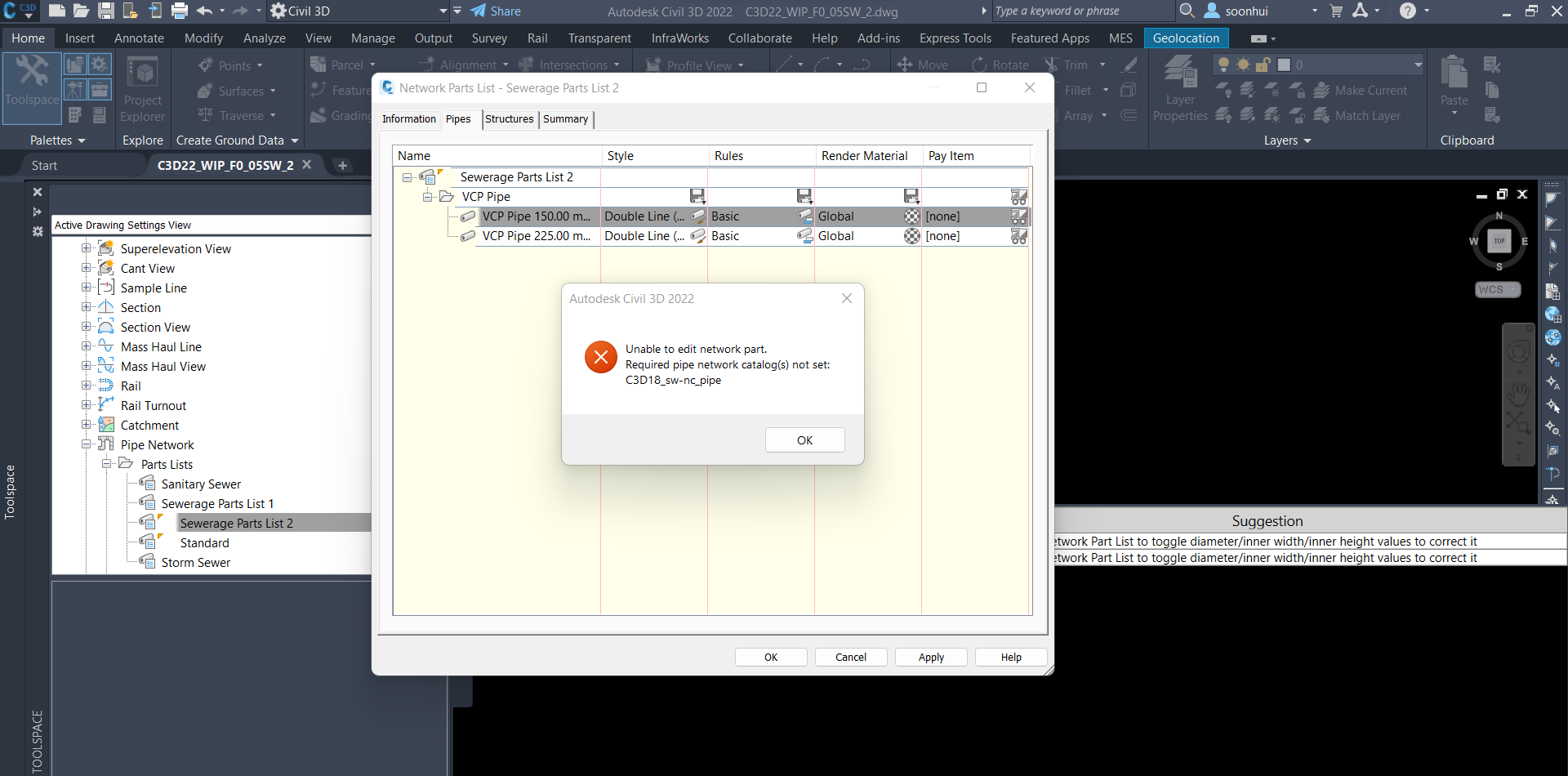Click the keyword search input field
This screenshot has width=1568, height=776.
pos(1083,11)
